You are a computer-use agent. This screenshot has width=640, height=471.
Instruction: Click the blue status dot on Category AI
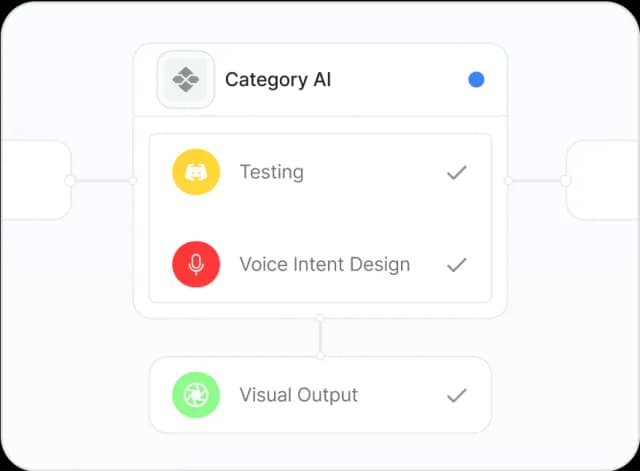coord(476,79)
